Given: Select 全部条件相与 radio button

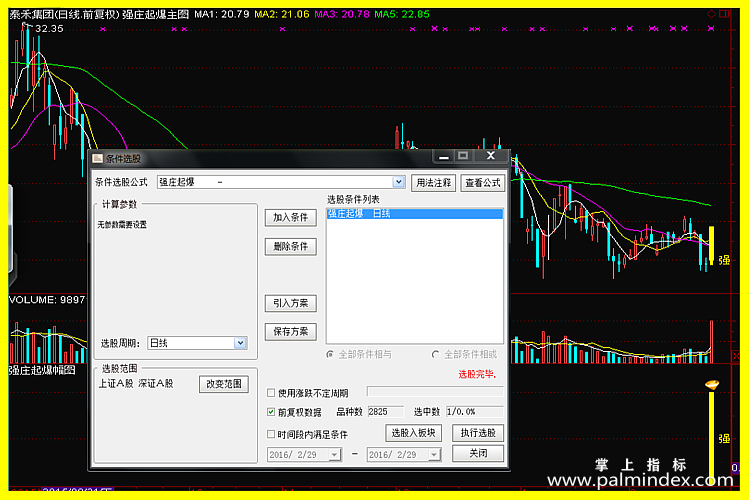Looking at the screenshot, I should pos(330,354).
